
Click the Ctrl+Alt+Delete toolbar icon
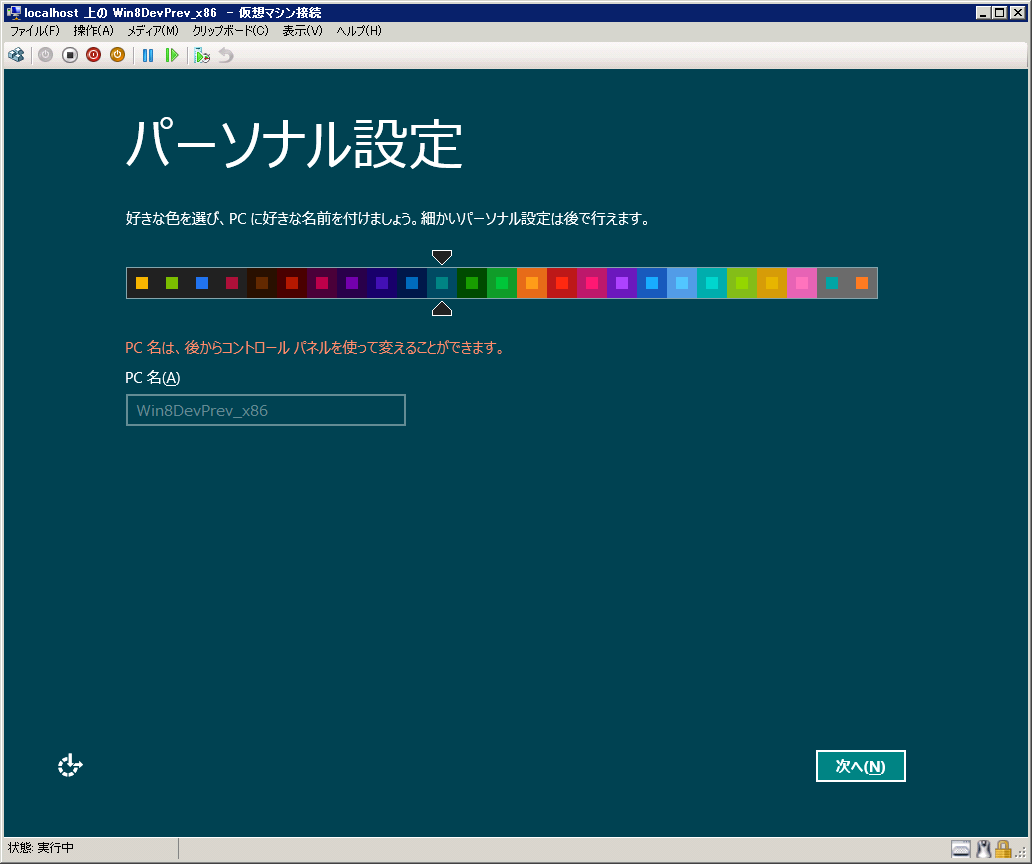pos(16,55)
